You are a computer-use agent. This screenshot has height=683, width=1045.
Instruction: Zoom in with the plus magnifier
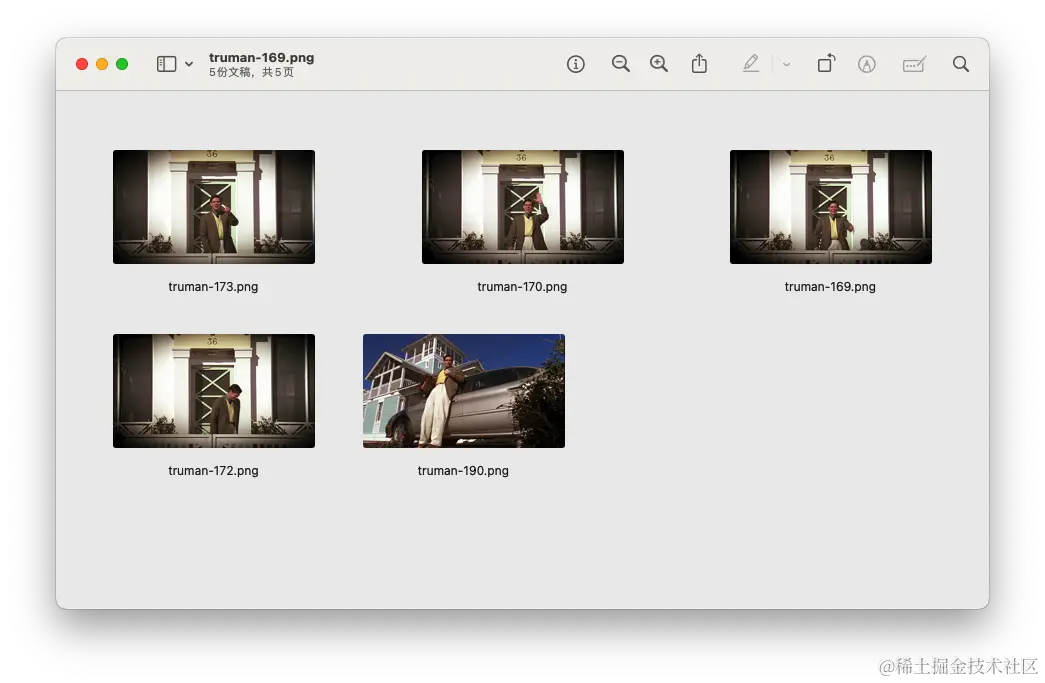pos(659,64)
